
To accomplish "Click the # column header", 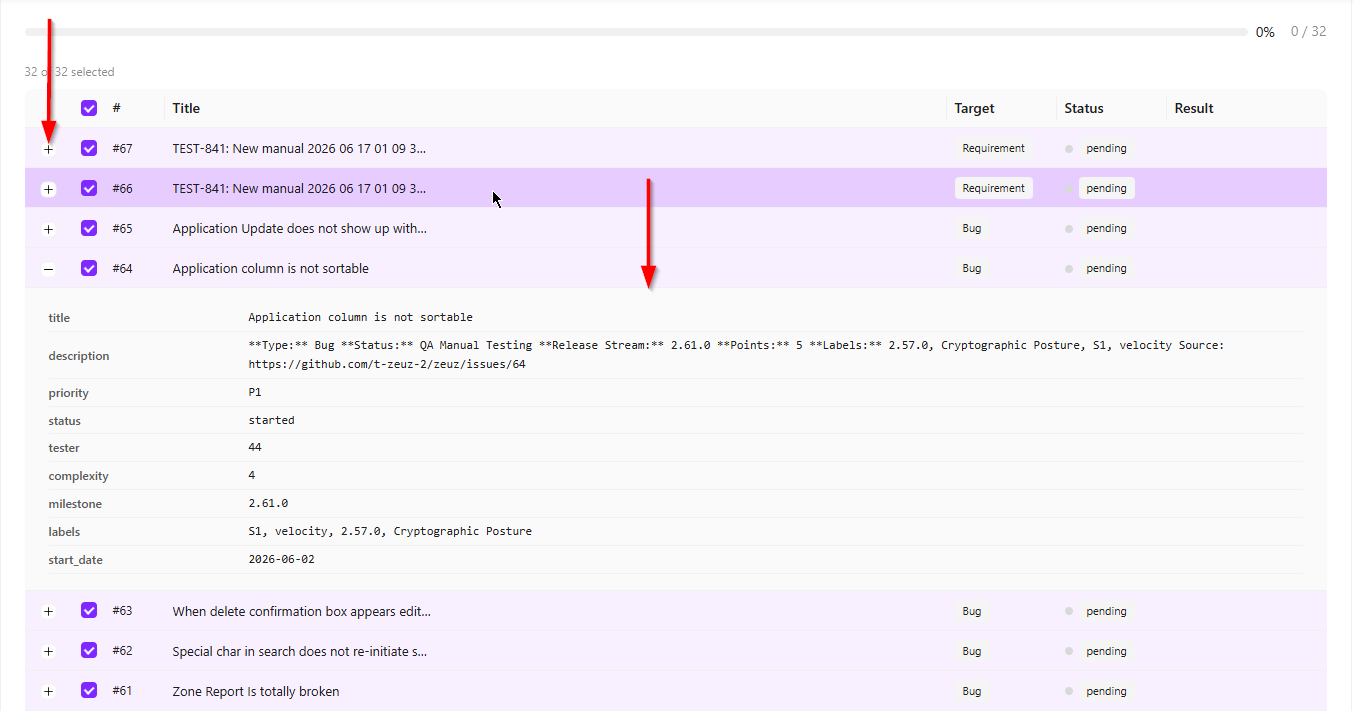I will [x=116, y=108].
